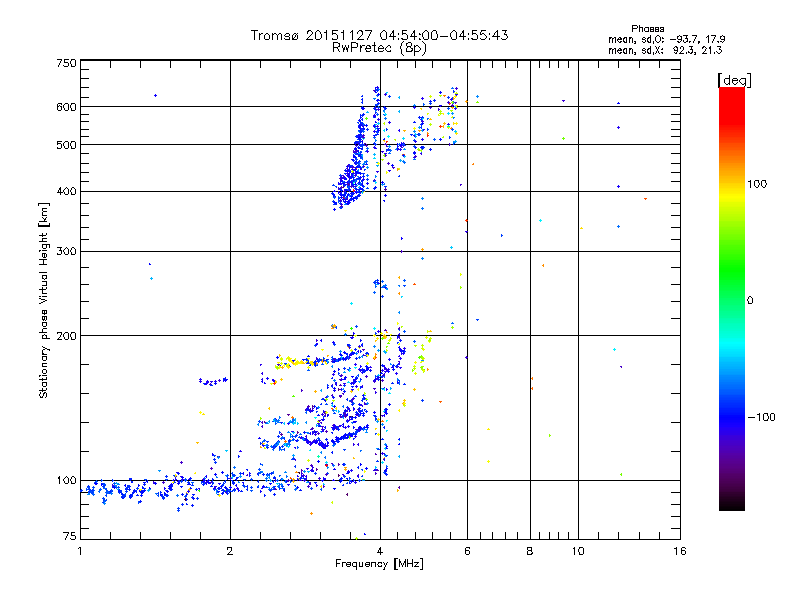Click the x-axis tick label '1'

click(80, 551)
